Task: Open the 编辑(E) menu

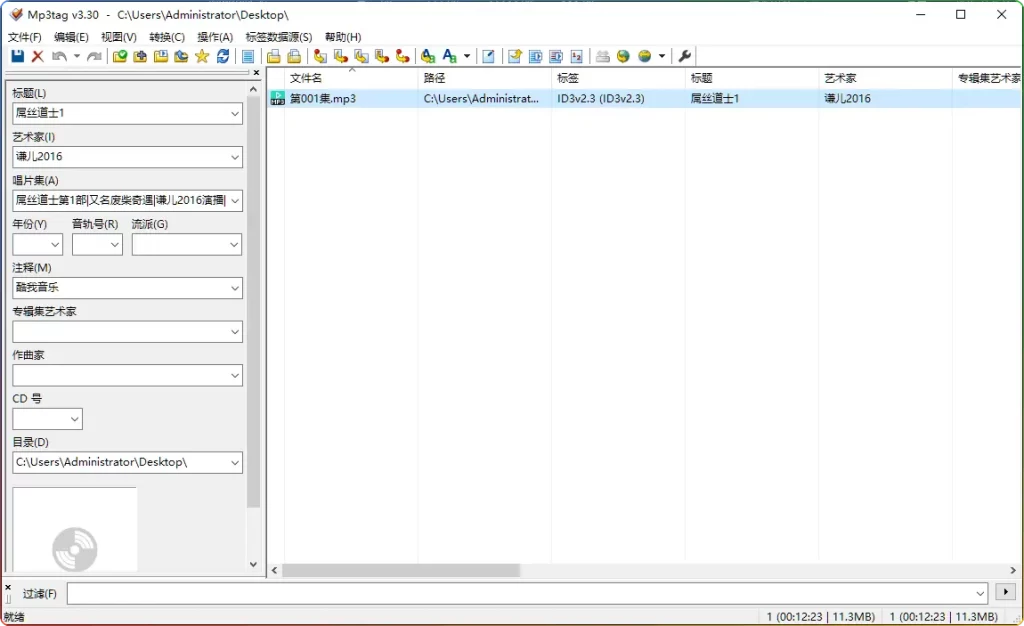Action: 71,37
